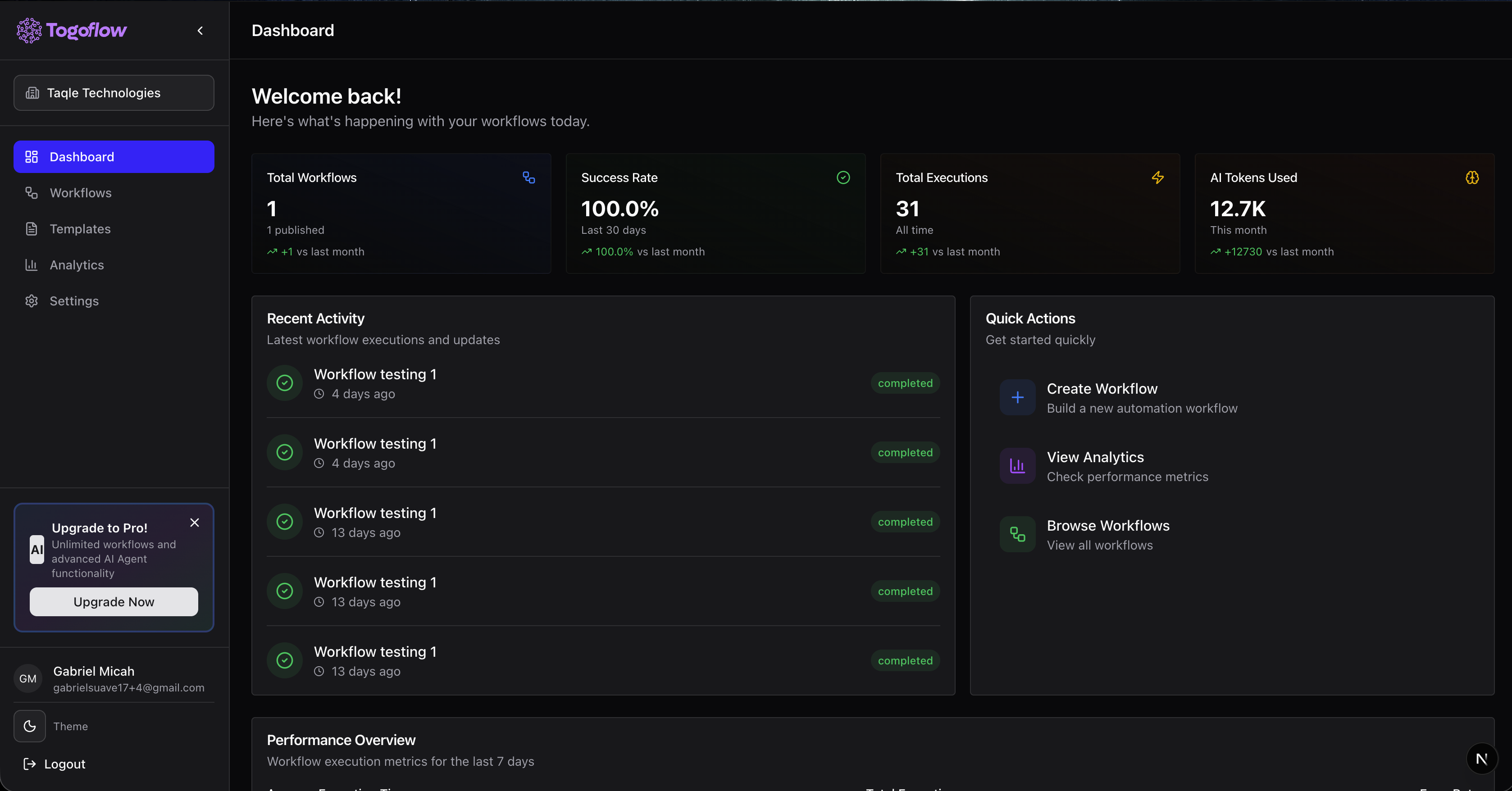Click the workflow icon on Total Workflows card
Screen dimensions: 1512x791
pyautogui.click(x=529, y=177)
